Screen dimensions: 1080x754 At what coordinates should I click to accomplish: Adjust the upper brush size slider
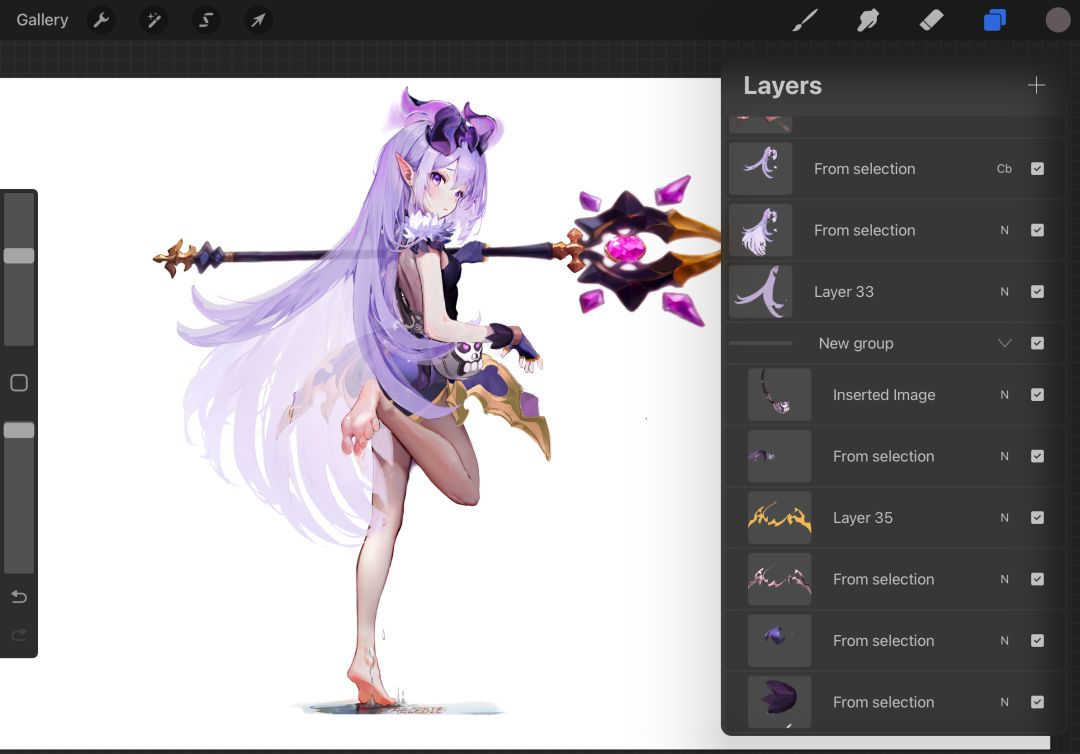point(19,255)
